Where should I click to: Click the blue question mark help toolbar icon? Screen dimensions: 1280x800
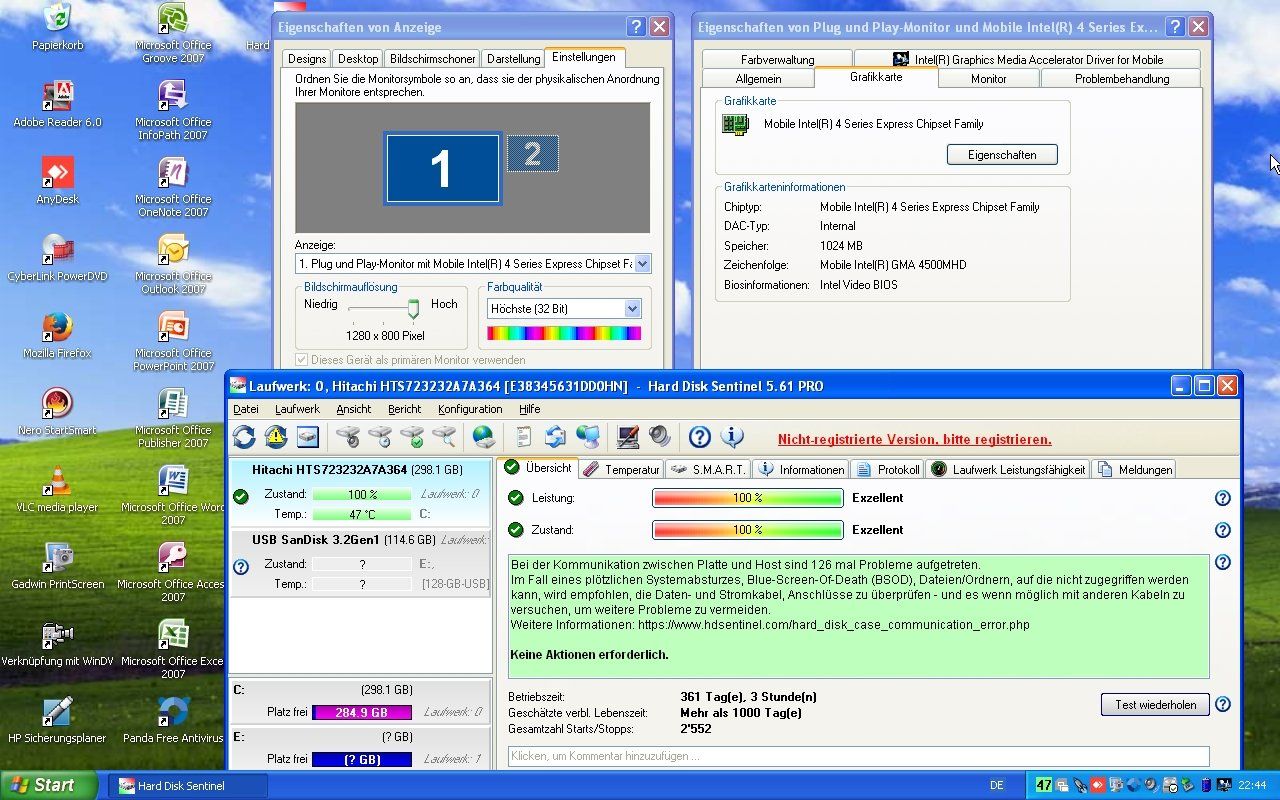click(700, 437)
